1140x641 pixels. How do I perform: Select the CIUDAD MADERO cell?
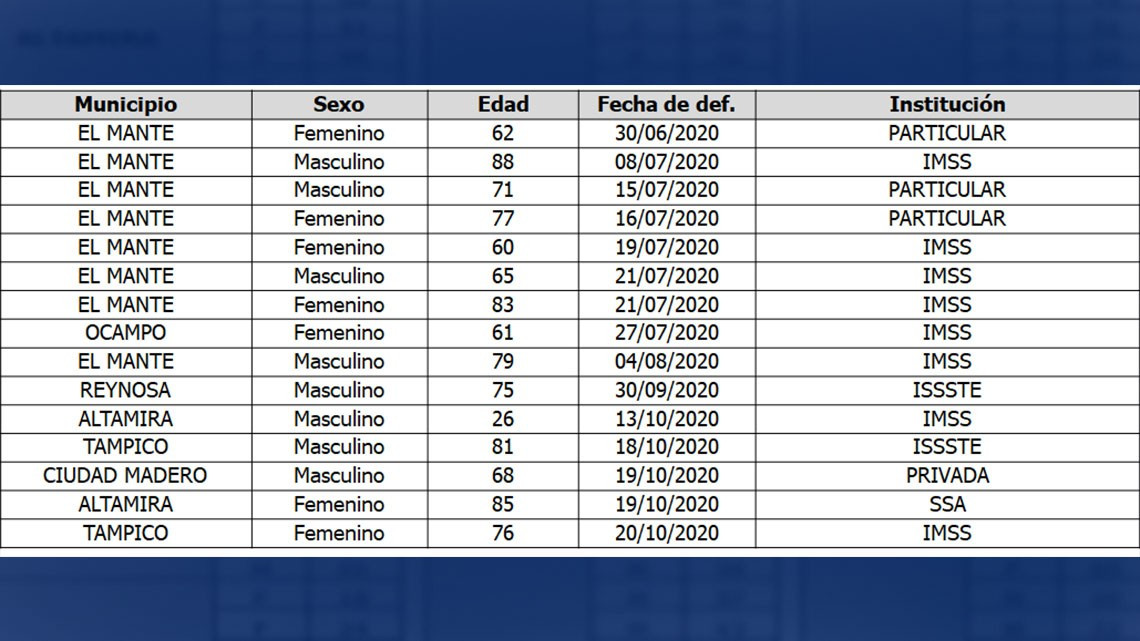[x=126, y=476]
